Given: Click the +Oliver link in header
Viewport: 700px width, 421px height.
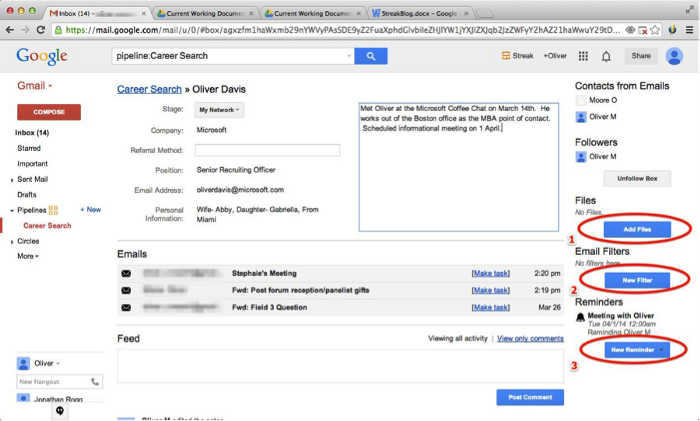Looking at the screenshot, I should pyautogui.click(x=555, y=56).
